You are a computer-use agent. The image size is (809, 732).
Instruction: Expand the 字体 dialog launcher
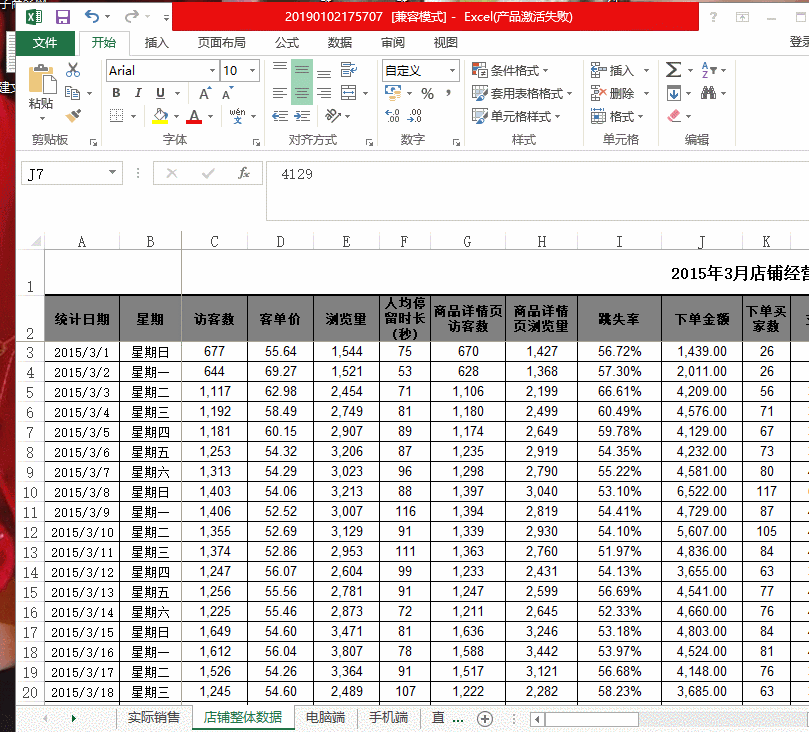pos(256,142)
